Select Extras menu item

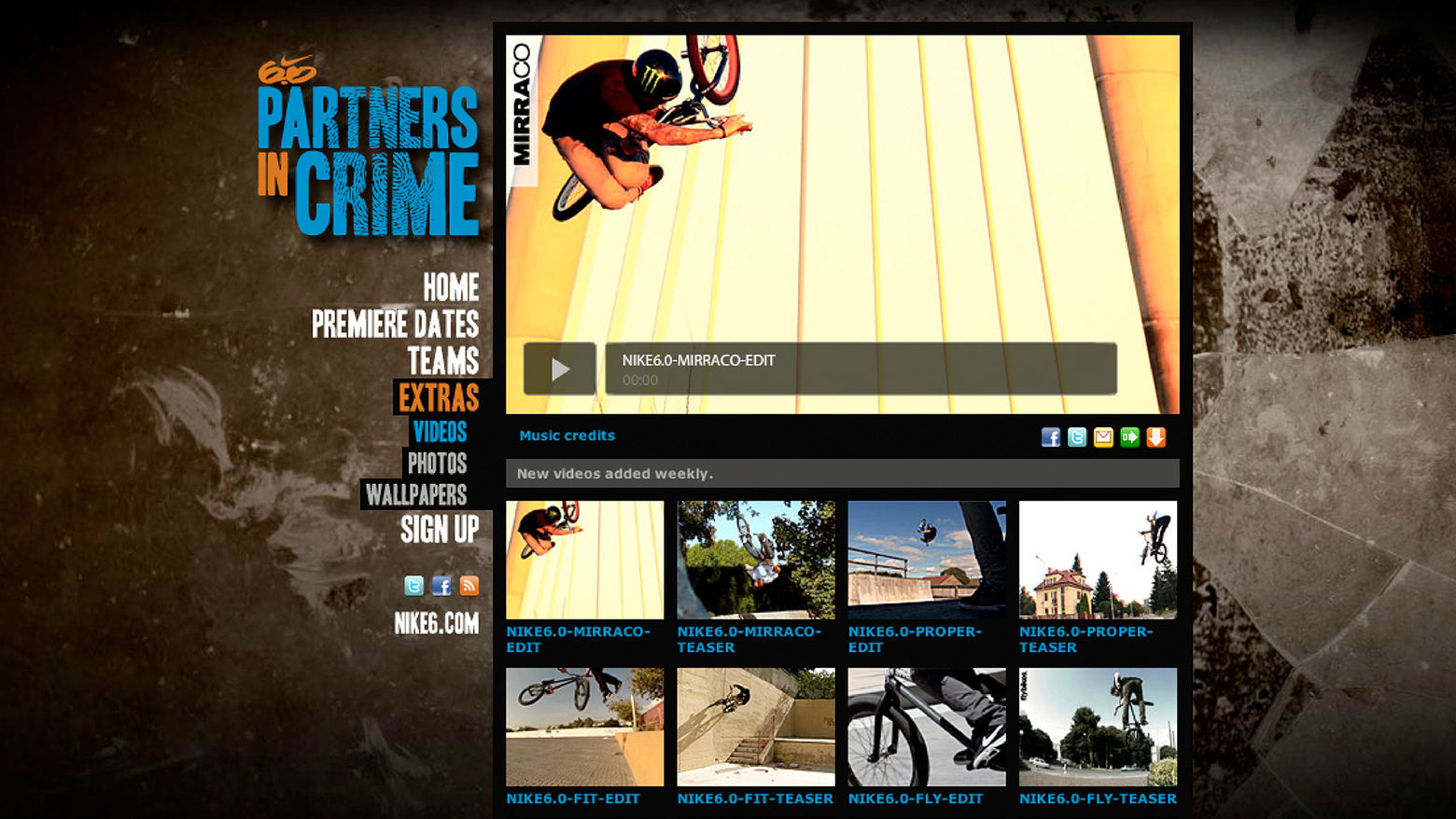(x=439, y=397)
